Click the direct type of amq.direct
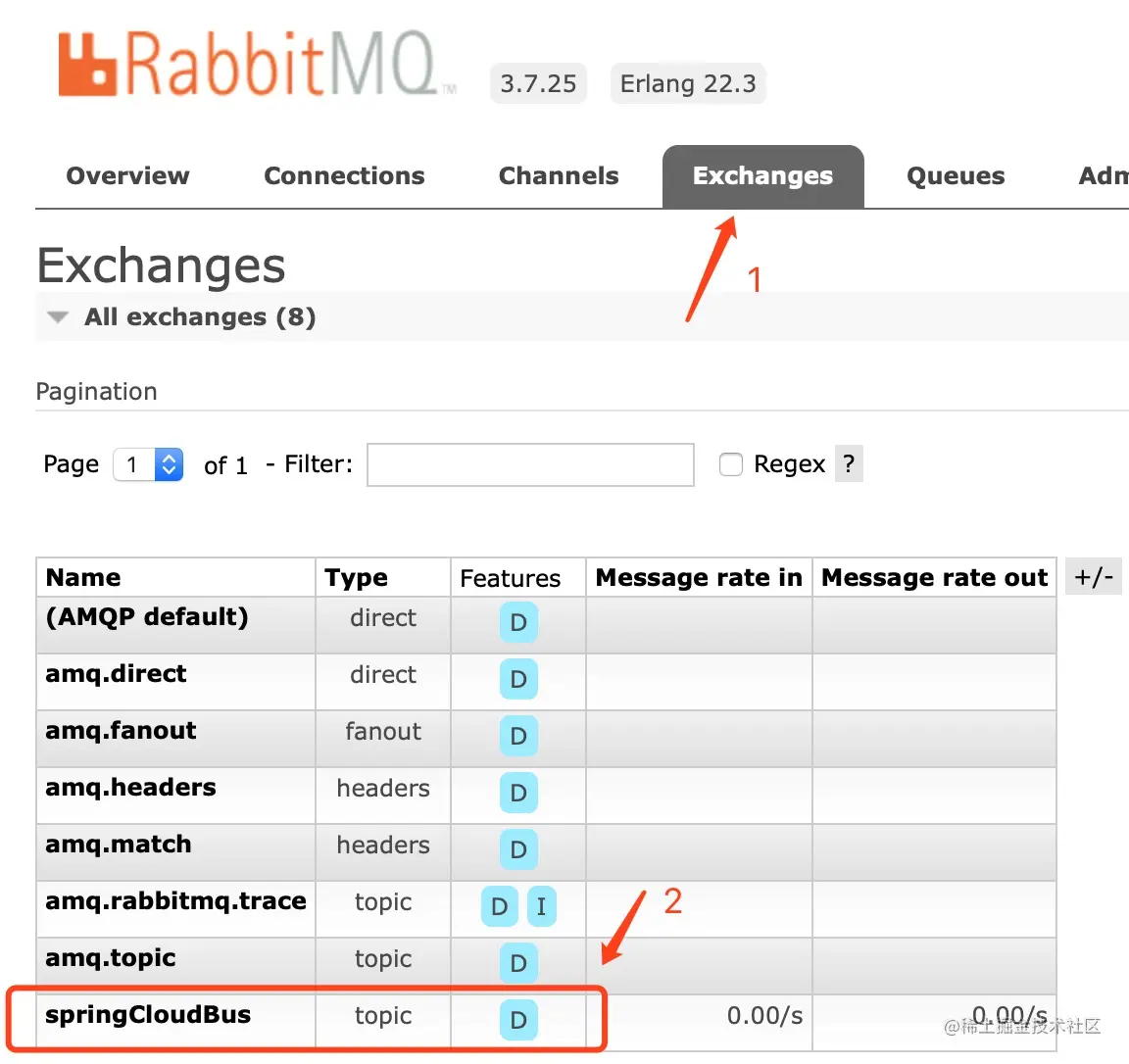The width and height of the screenshot is (1129, 1064). tap(383, 674)
